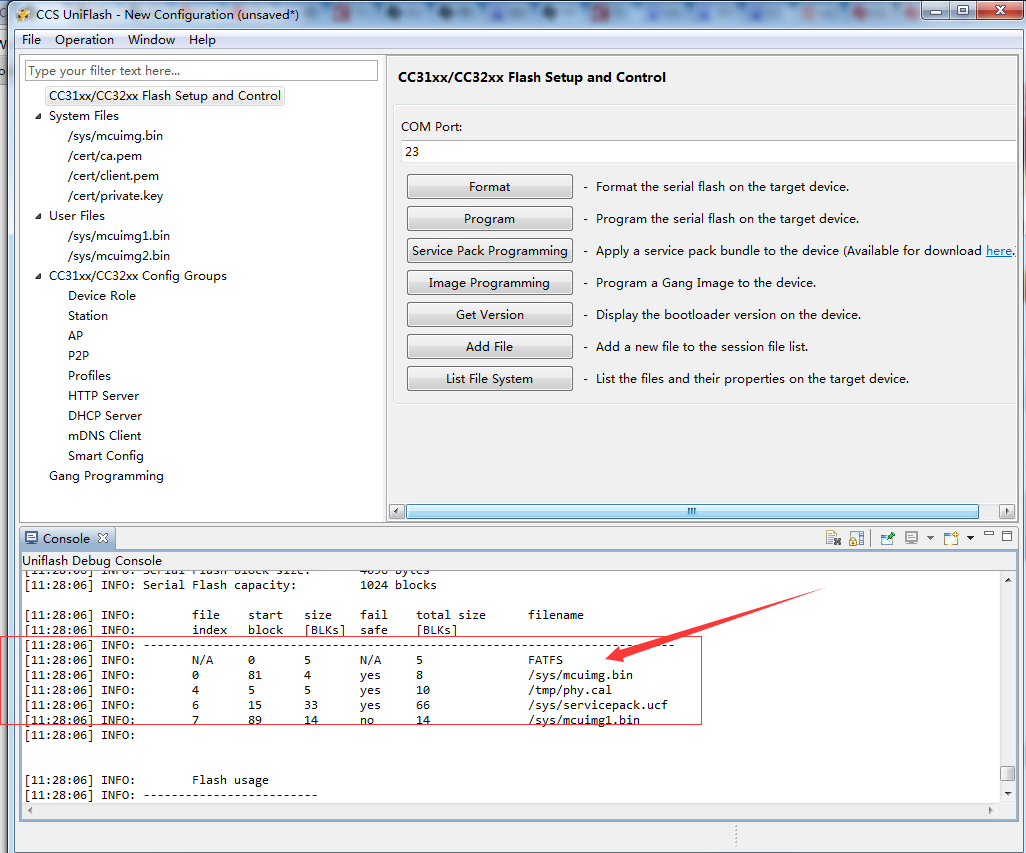Click the COM Port input field

708,151
